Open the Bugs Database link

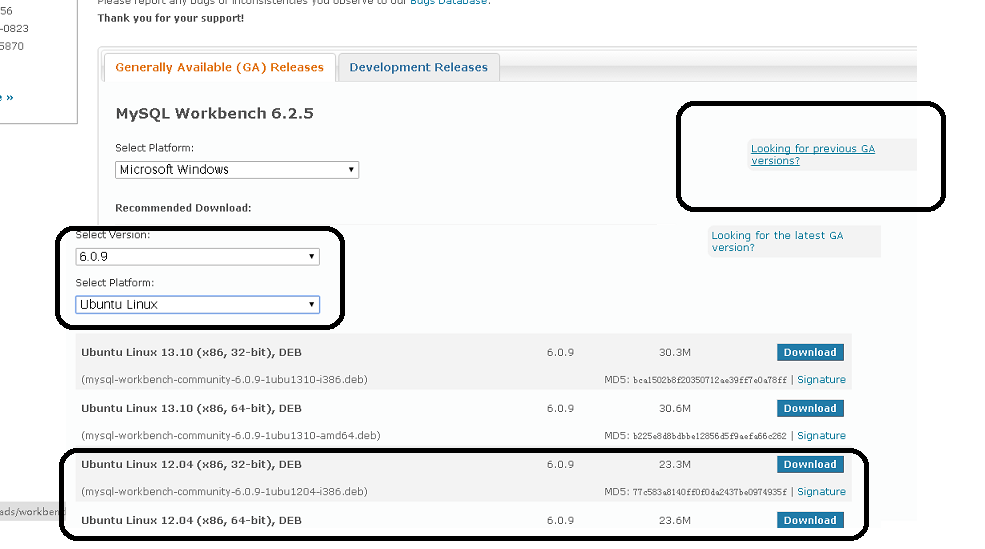[x=449, y=3]
